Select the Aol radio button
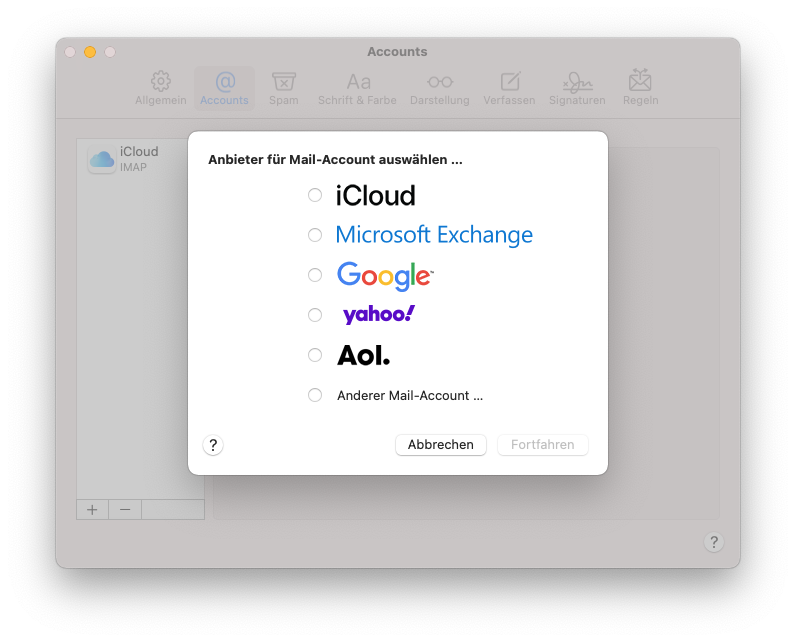The height and width of the screenshot is (642, 796). click(315, 355)
